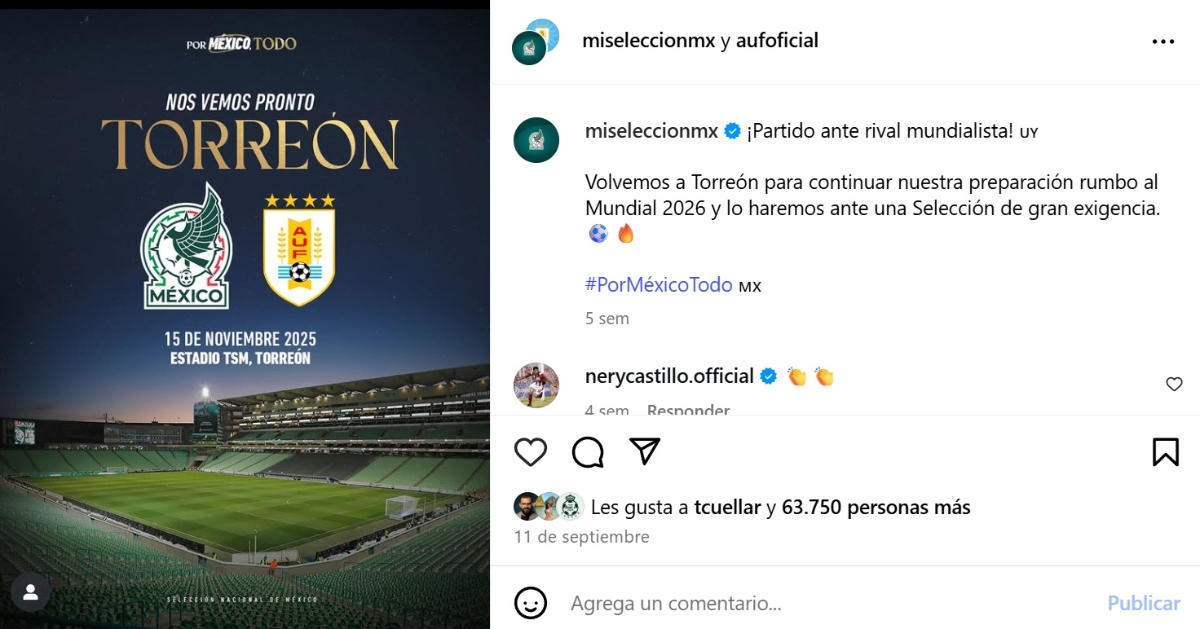Click miseleccionmx avatar beside caption
The height and width of the screenshot is (629, 1200).
(x=536, y=140)
